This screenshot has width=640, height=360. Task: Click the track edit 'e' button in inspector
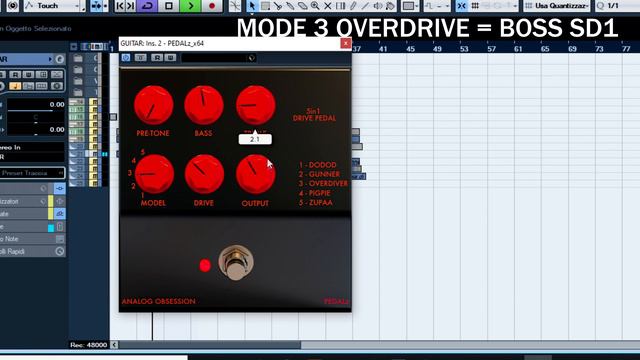click(x=60, y=59)
